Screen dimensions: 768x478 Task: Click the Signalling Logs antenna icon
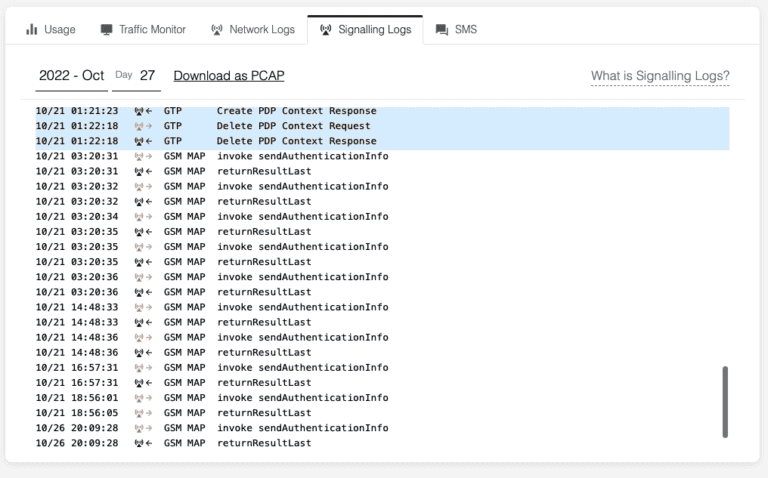[x=325, y=30]
